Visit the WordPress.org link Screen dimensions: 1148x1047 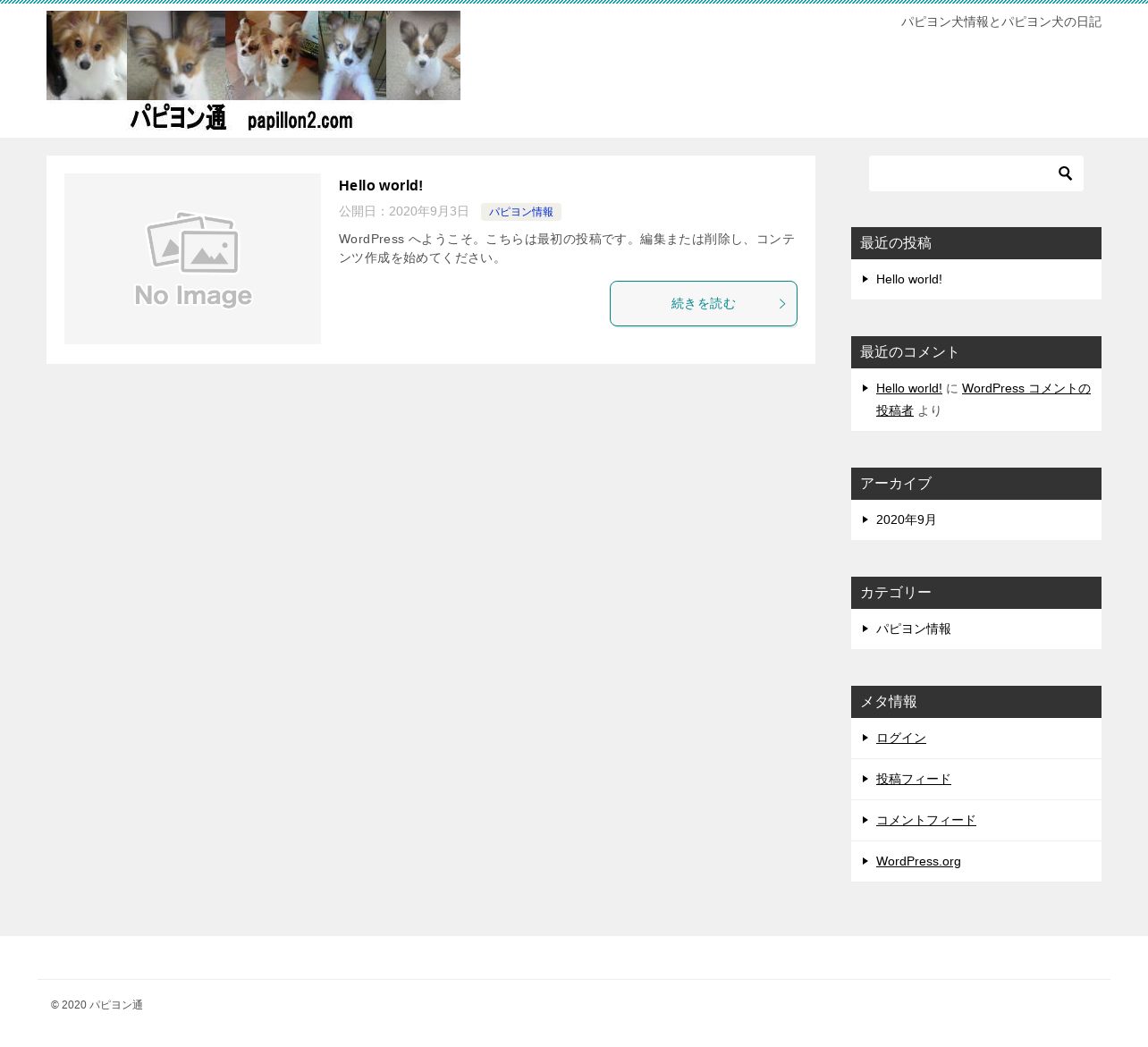point(918,861)
